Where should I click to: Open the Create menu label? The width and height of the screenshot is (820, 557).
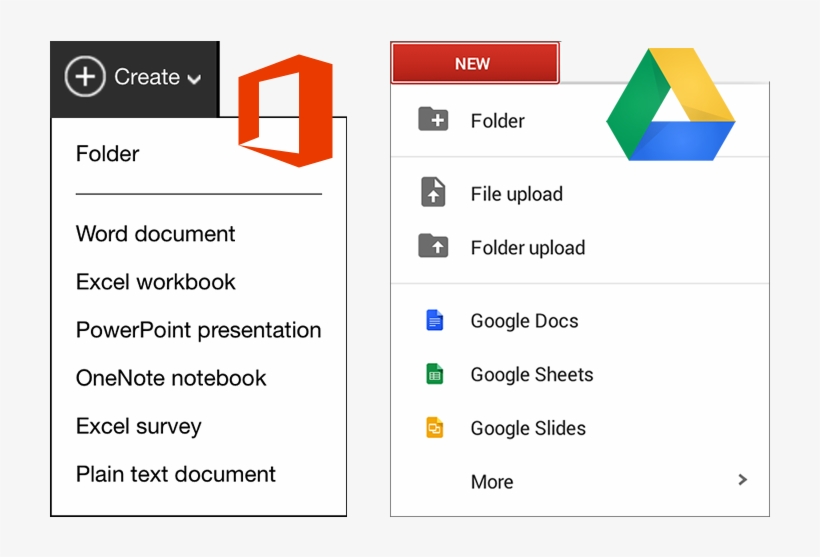pos(147,76)
